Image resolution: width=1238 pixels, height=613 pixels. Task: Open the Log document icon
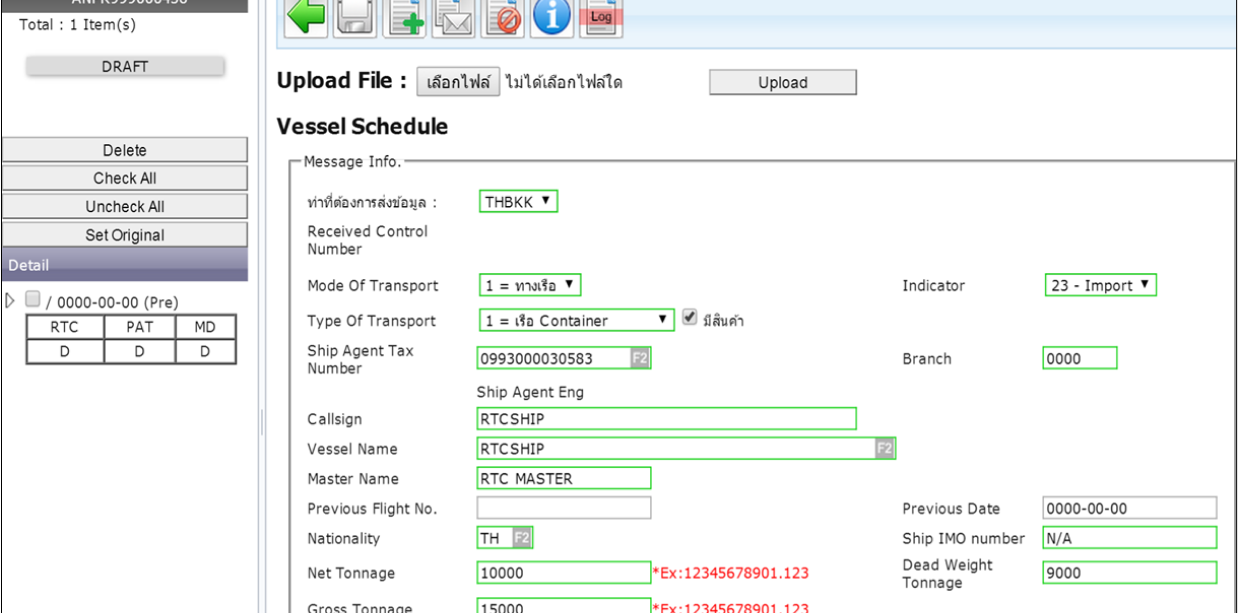(x=600, y=17)
